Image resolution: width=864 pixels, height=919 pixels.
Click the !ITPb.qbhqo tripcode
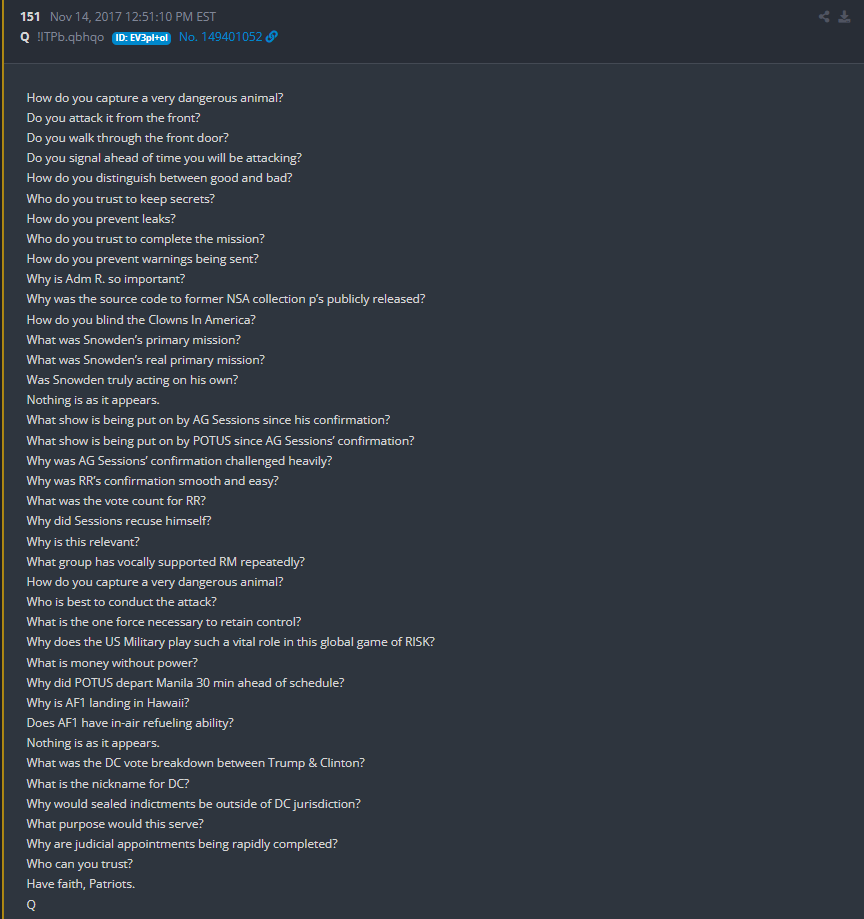click(70, 37)
